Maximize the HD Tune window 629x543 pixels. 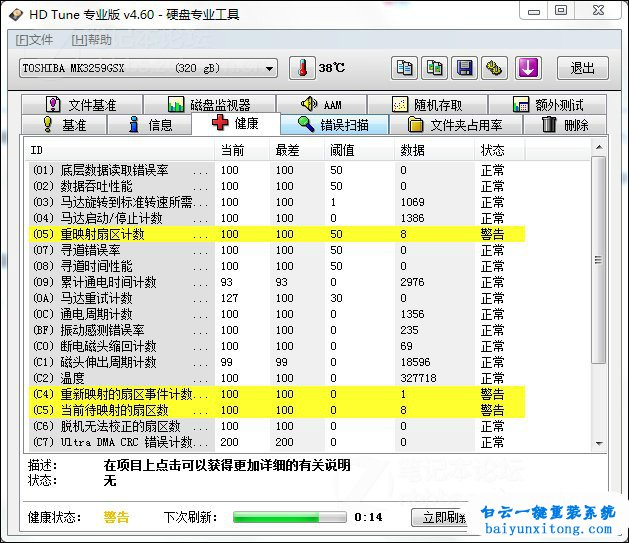coord(561,11)
